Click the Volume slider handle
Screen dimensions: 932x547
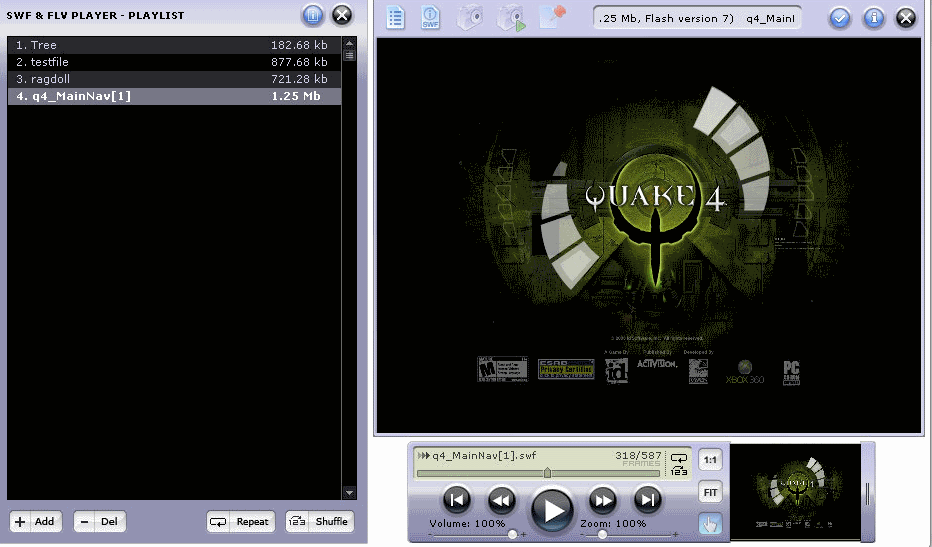(512, 535)
